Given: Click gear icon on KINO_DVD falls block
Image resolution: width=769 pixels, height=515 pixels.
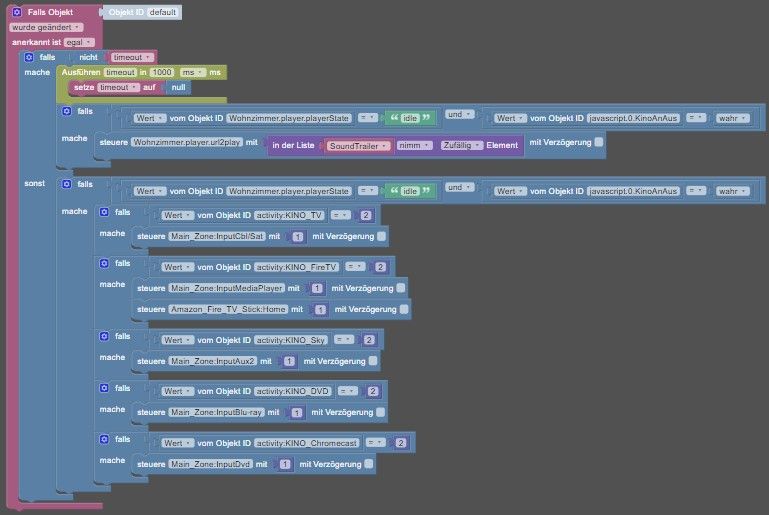Looking at the screenshot, I should pyautogui.click(x=104, y=388).
